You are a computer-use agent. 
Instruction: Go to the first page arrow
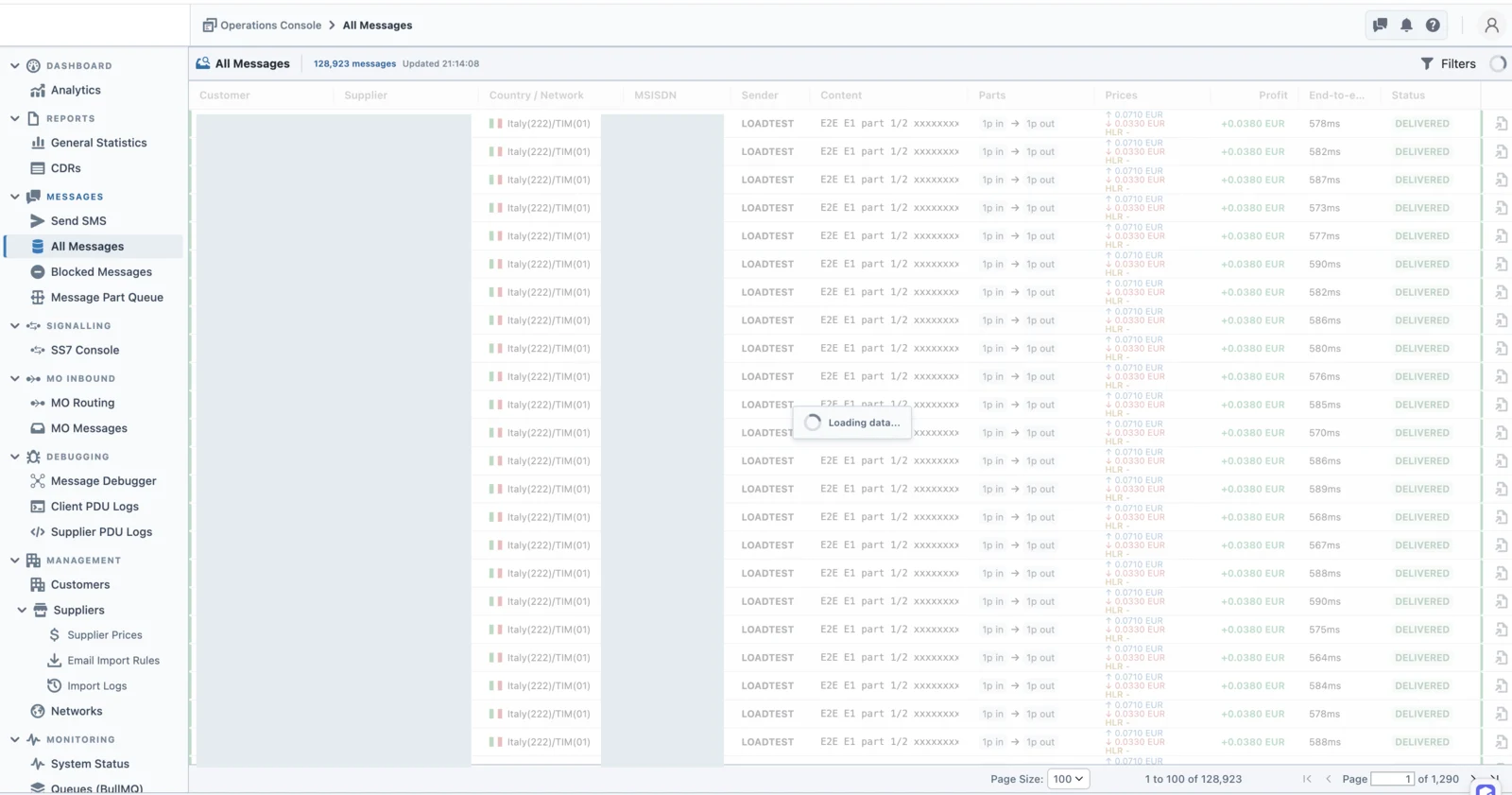[x=1307, y=779]
